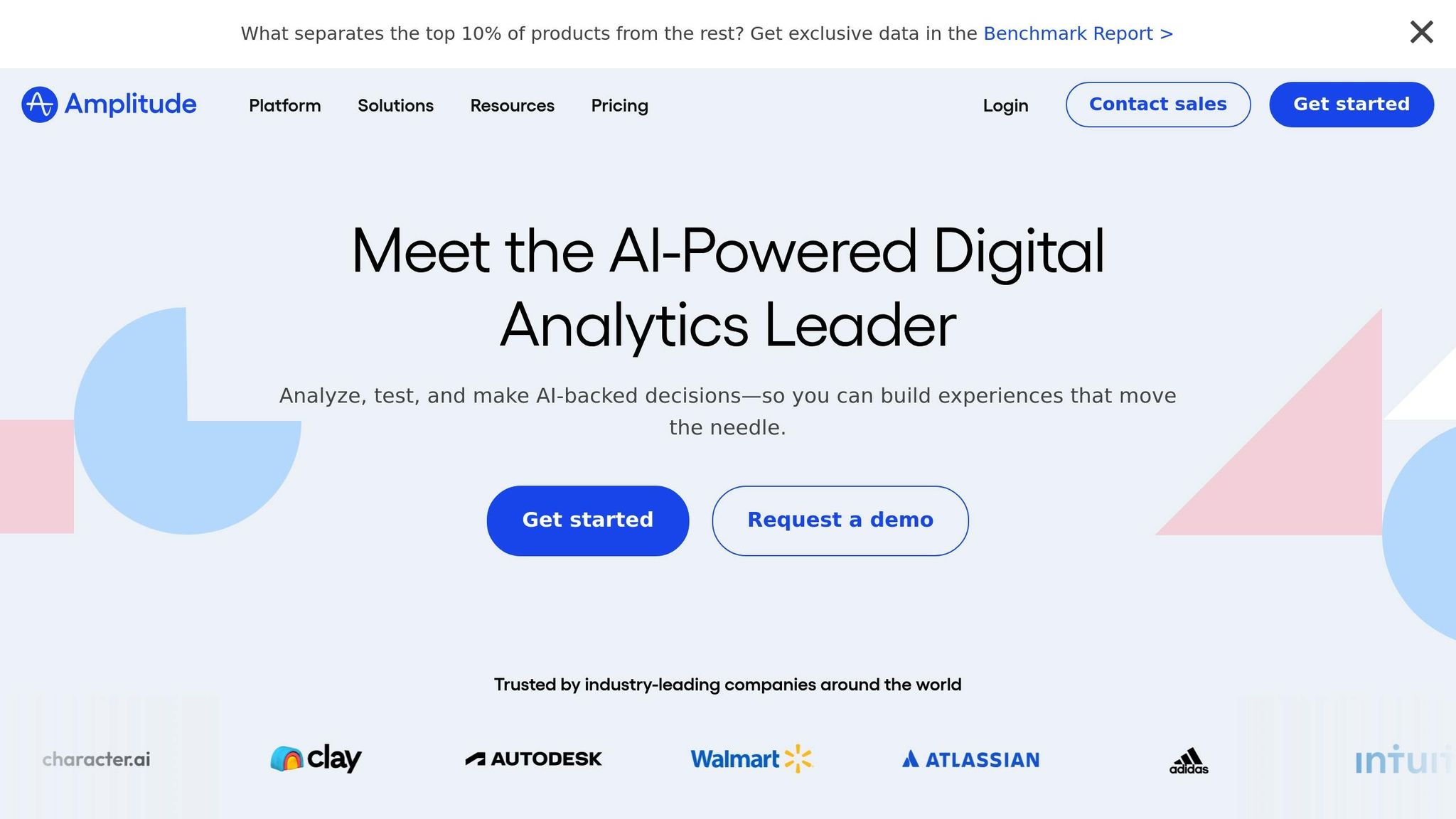Click the Adidas logo
This screenshot has width=1456, height=819.
coord(1189,760)
